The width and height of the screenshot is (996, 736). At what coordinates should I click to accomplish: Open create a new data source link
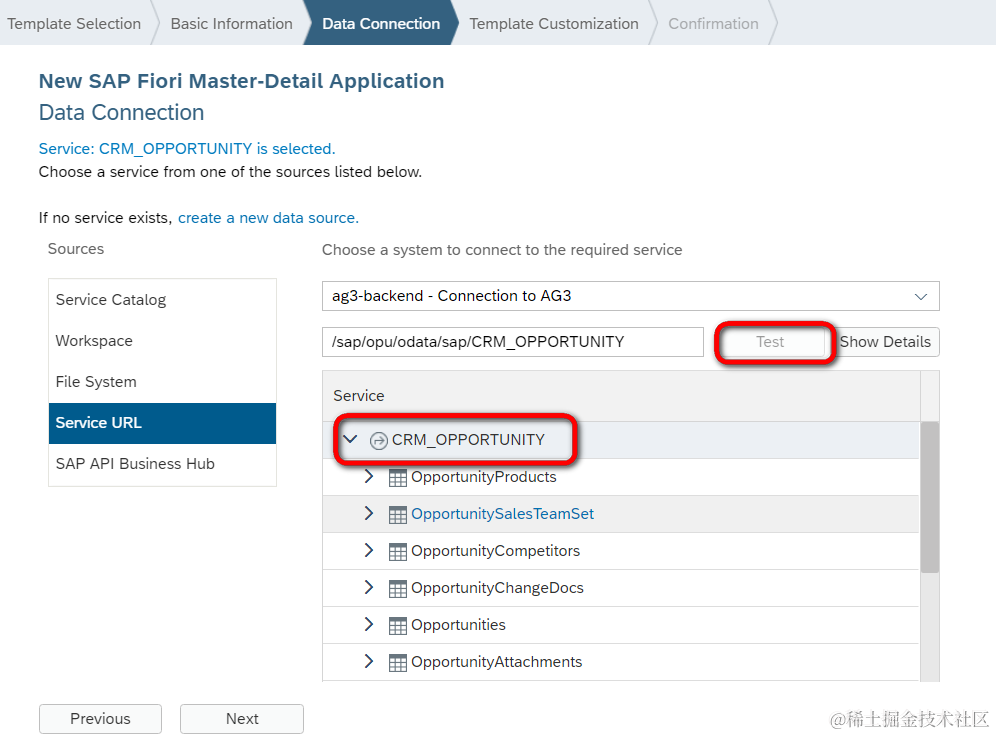tap(268, 218)
